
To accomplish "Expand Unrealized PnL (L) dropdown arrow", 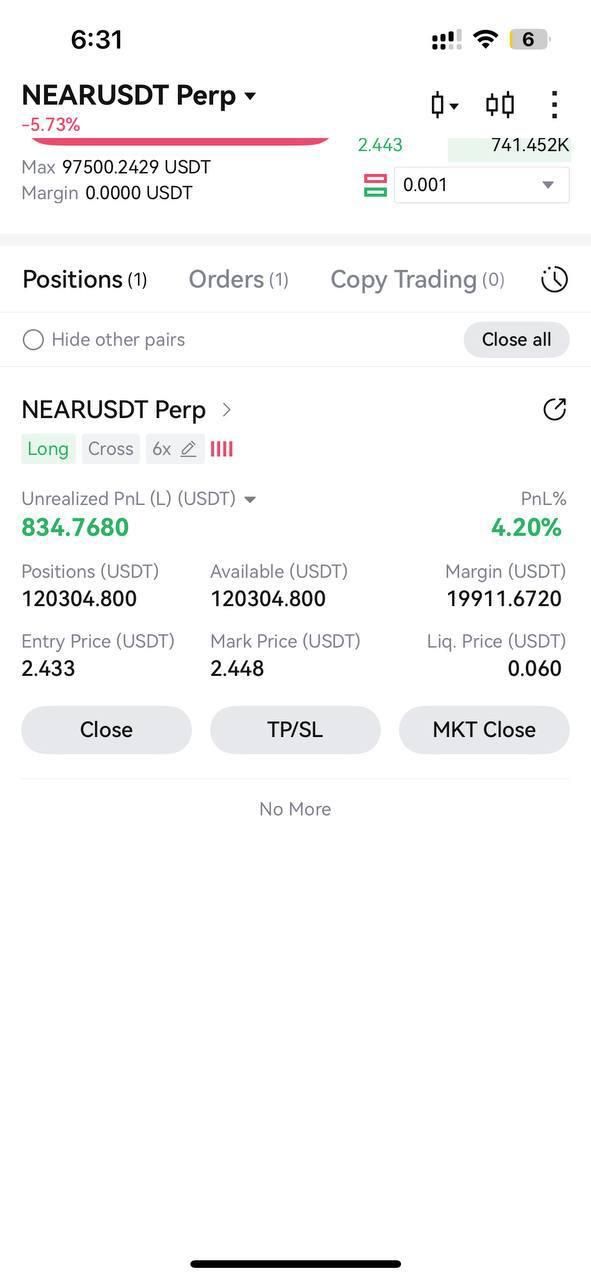I will point(250,499).
